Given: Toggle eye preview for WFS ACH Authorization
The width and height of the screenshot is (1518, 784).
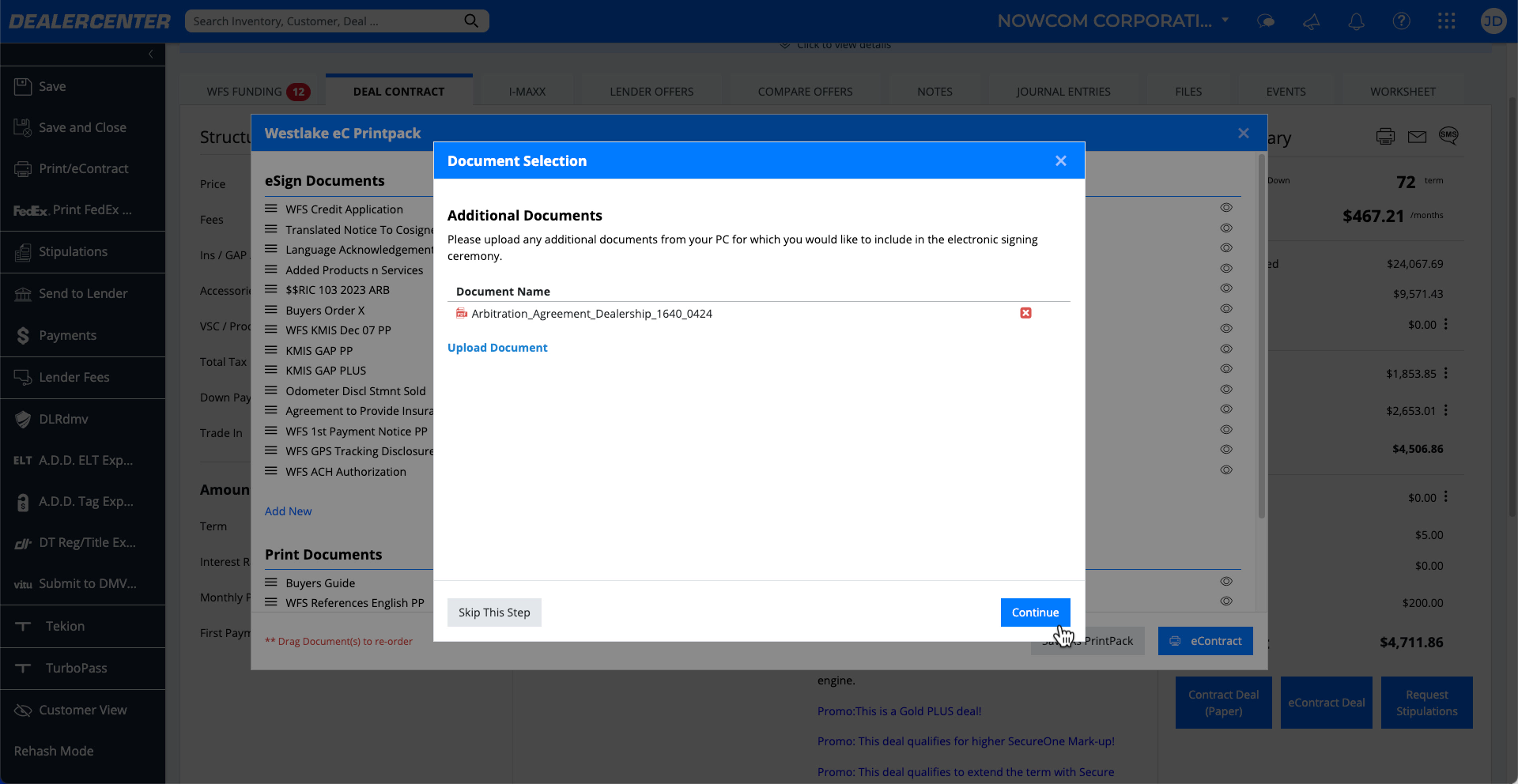Looking at the screenshot, I should pyautogui.click(x=1226, y=470).
